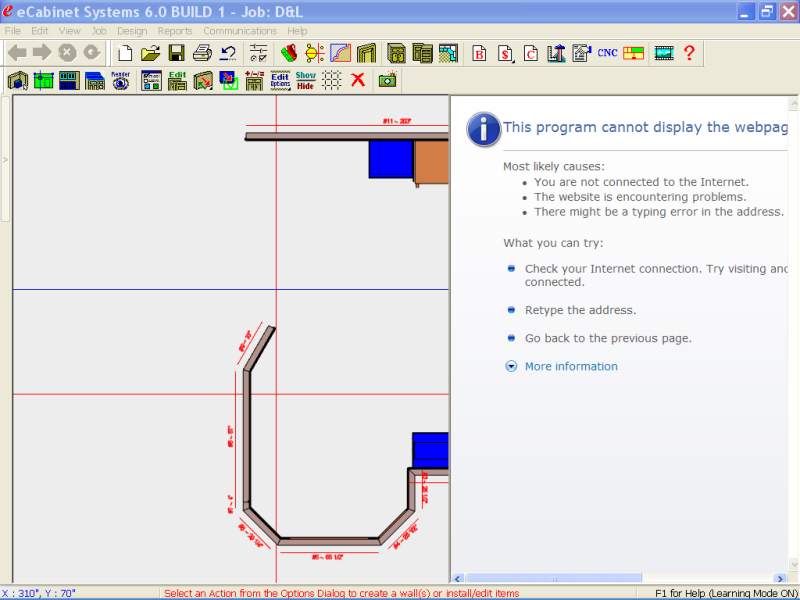Open the Reports menu
Screen dimensions: 800x600
pyautogui.click(x=174, y=31)
